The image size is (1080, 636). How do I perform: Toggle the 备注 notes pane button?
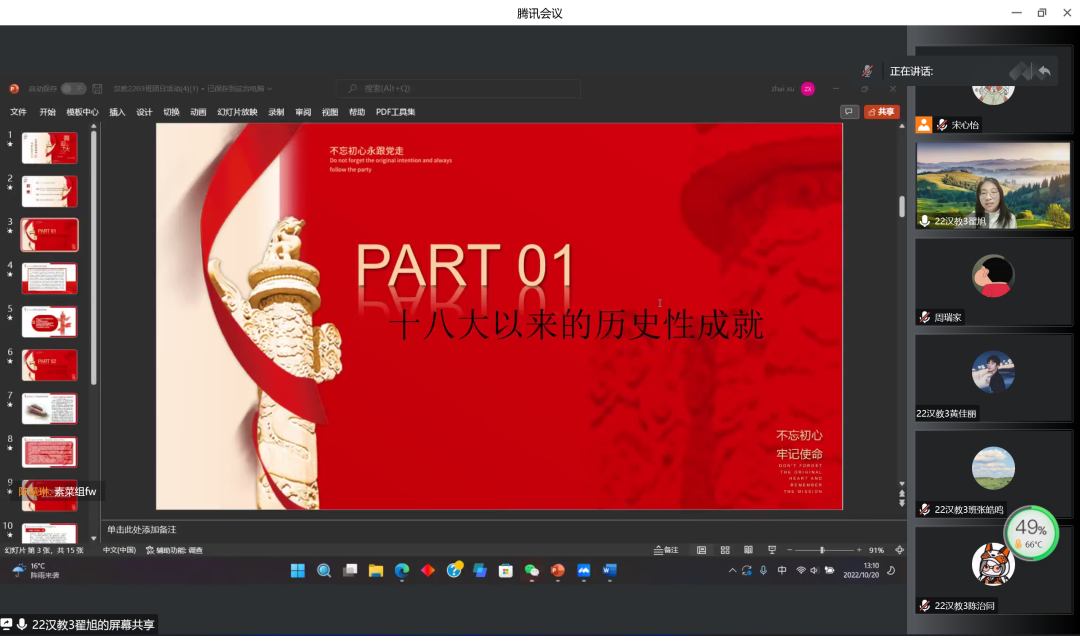(666, 550)
